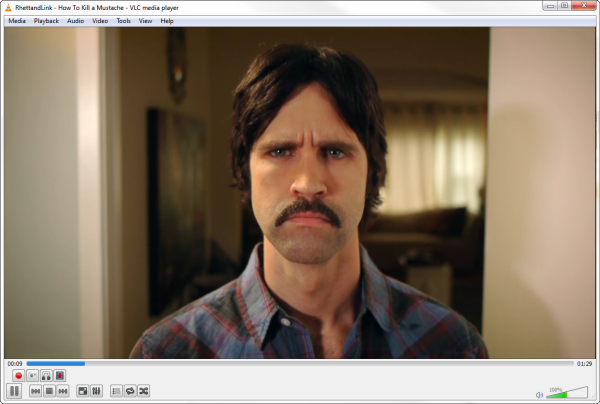Open the Playback menu
Screen dimensions: 600x404
tap(46, 20)
